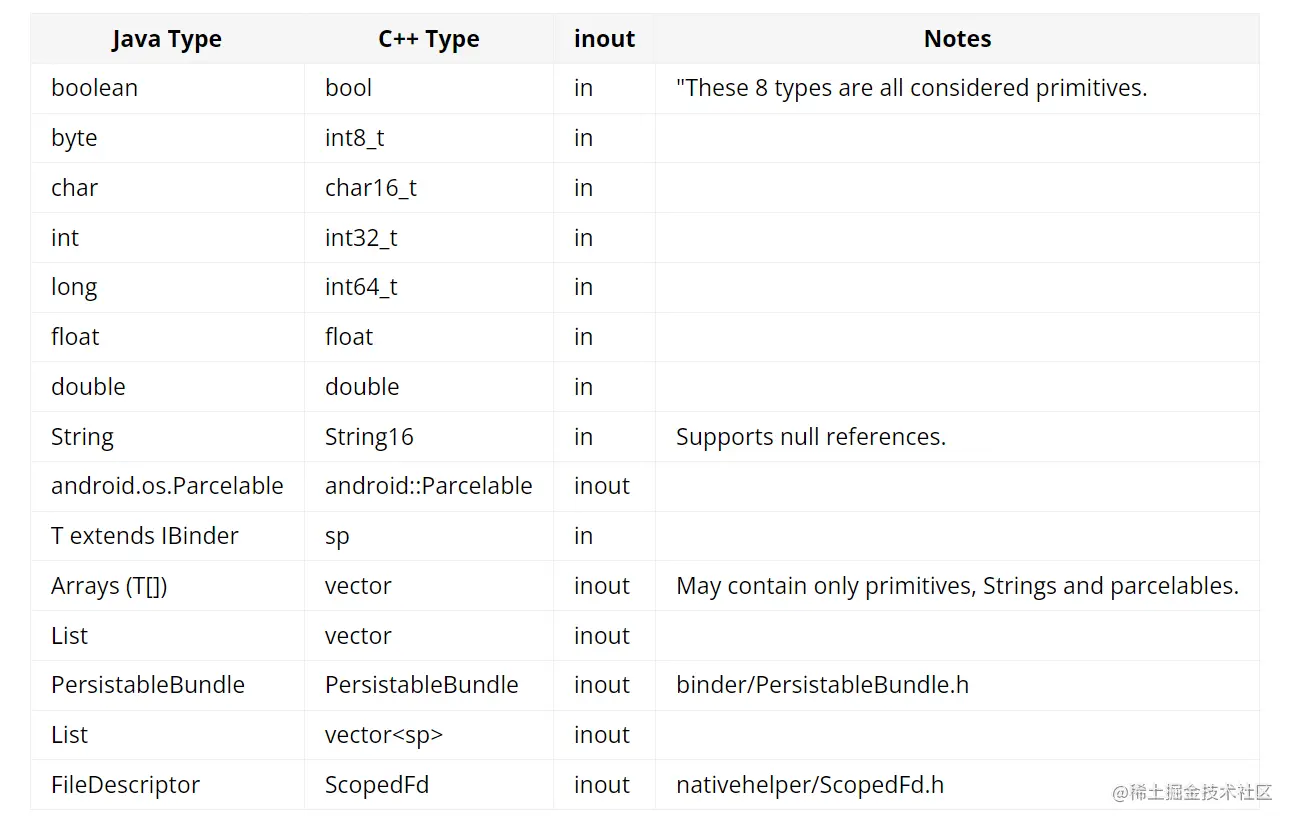Select the "ScopedFd" cell
1296x826 pixels.
(376, 785)
